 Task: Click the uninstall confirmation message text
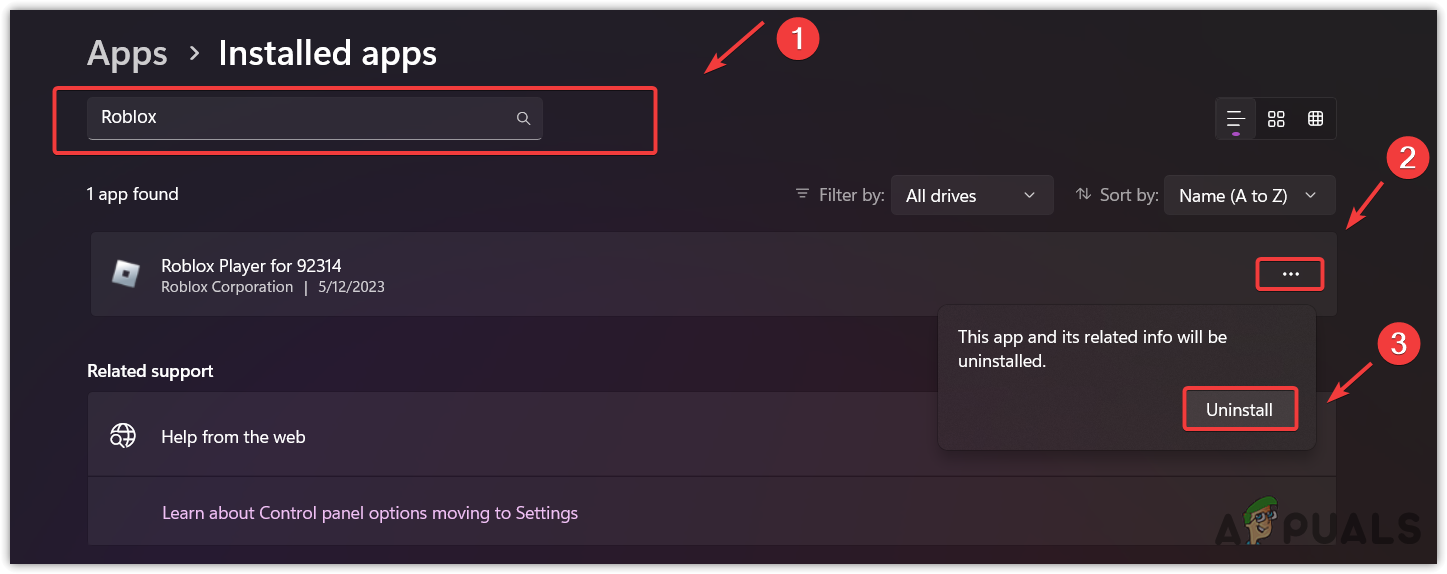pyautogui.click(x=1092, y=349)
